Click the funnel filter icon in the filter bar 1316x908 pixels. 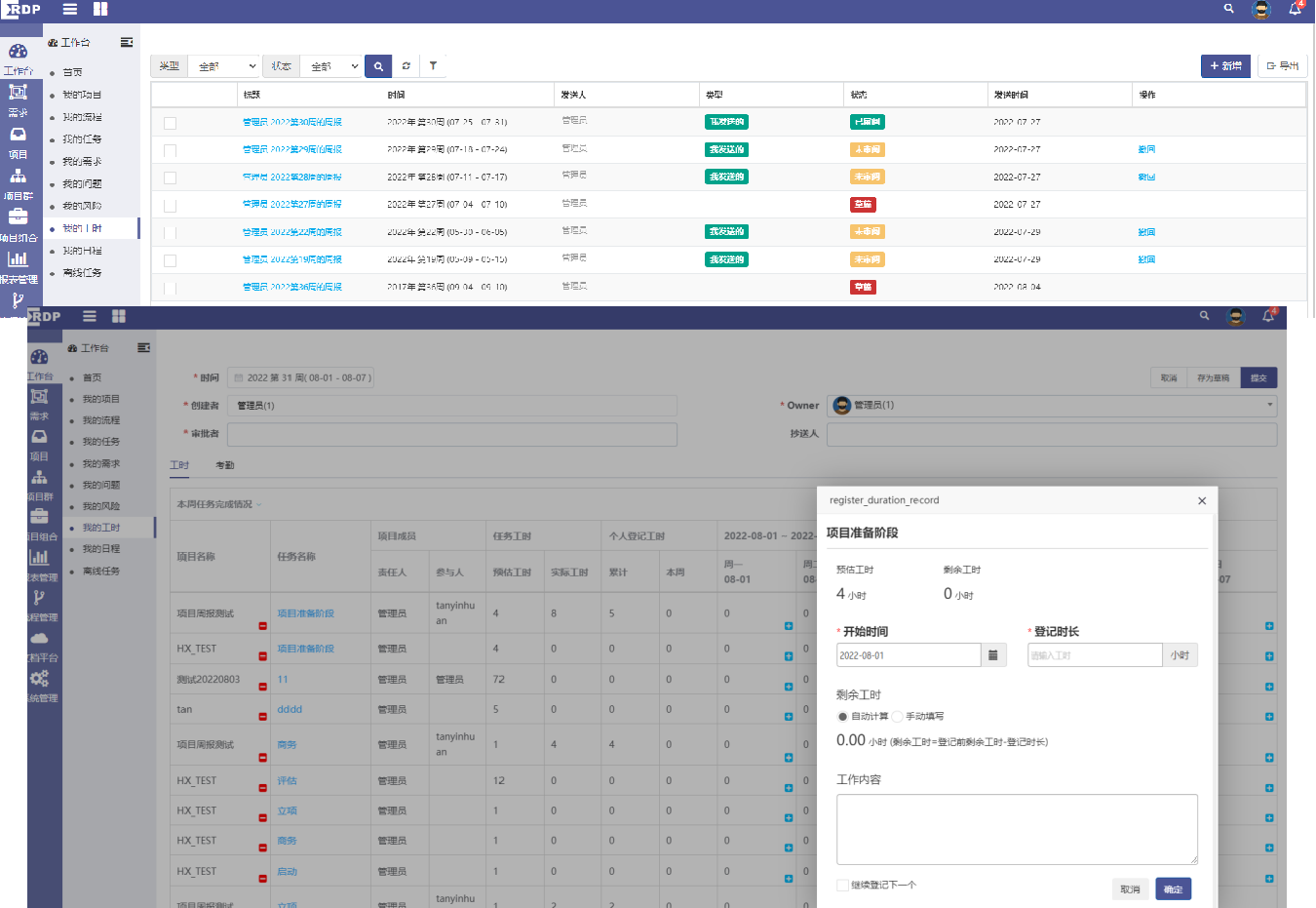(x=433, y=66)
